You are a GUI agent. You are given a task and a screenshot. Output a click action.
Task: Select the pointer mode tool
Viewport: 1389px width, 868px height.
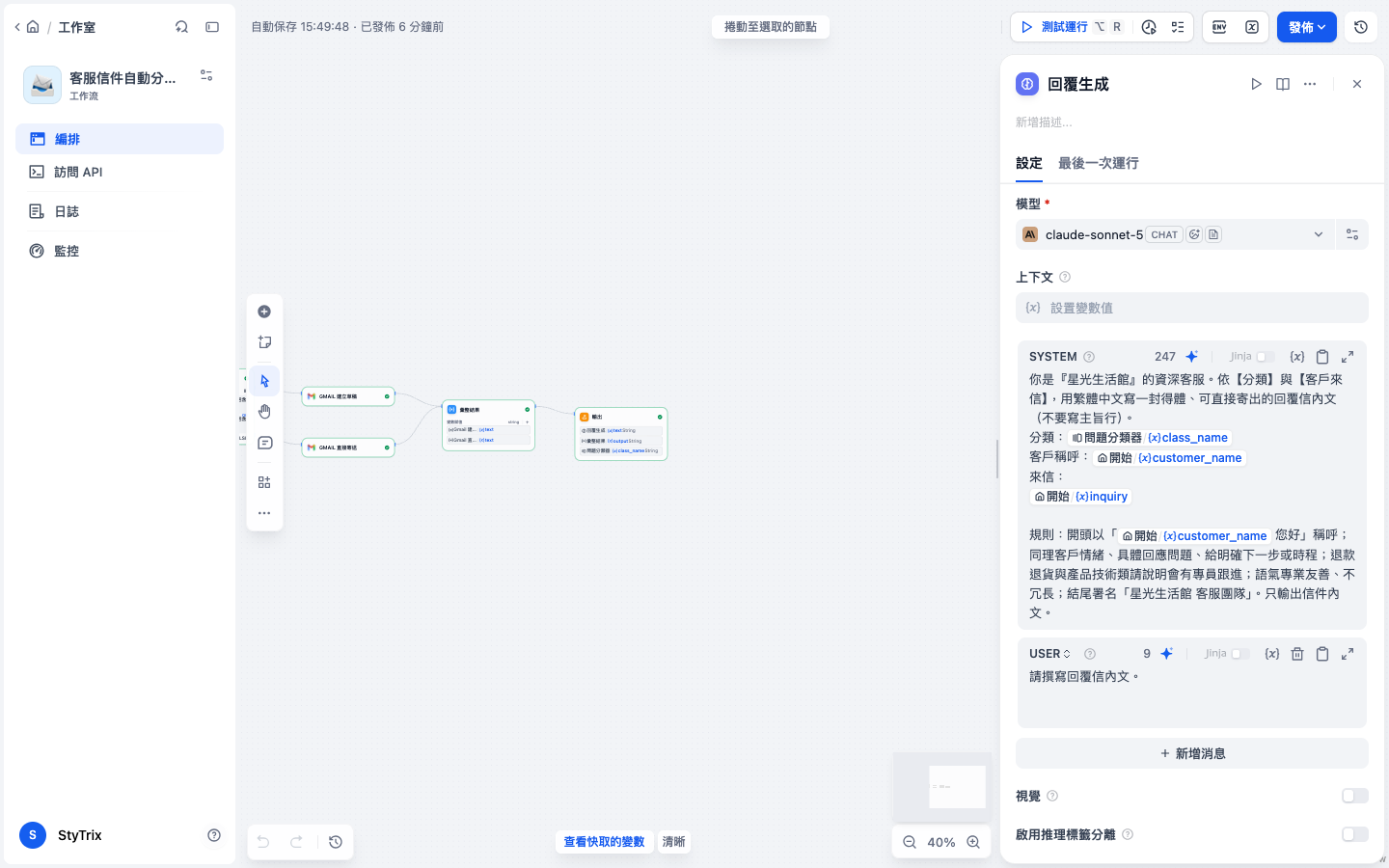click(x=264, y=381)
